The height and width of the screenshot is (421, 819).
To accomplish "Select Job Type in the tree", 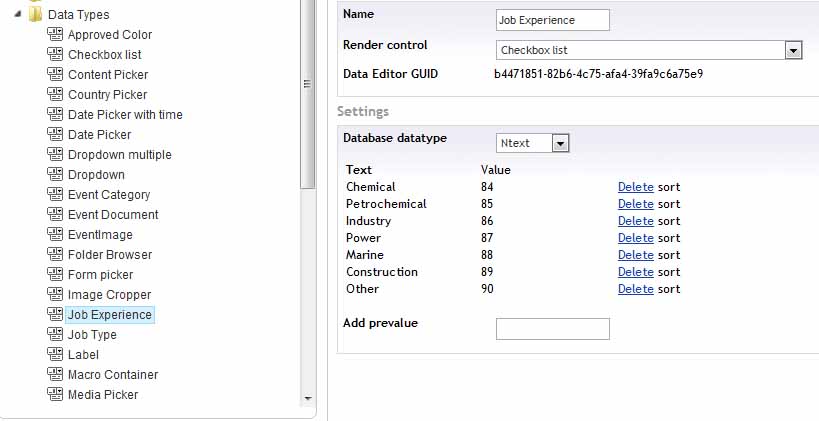I will click(92, 335).
